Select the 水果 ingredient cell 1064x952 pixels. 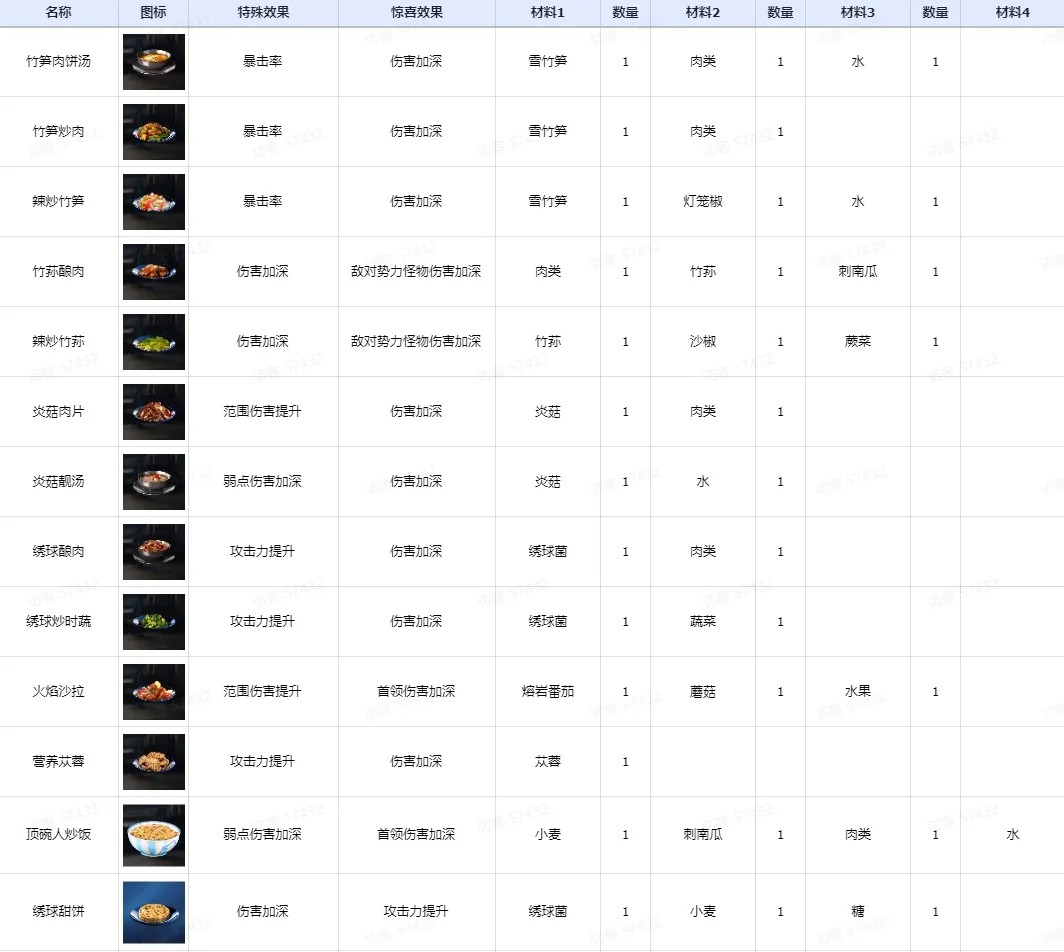pyautogui.click(x=858, y=691)
